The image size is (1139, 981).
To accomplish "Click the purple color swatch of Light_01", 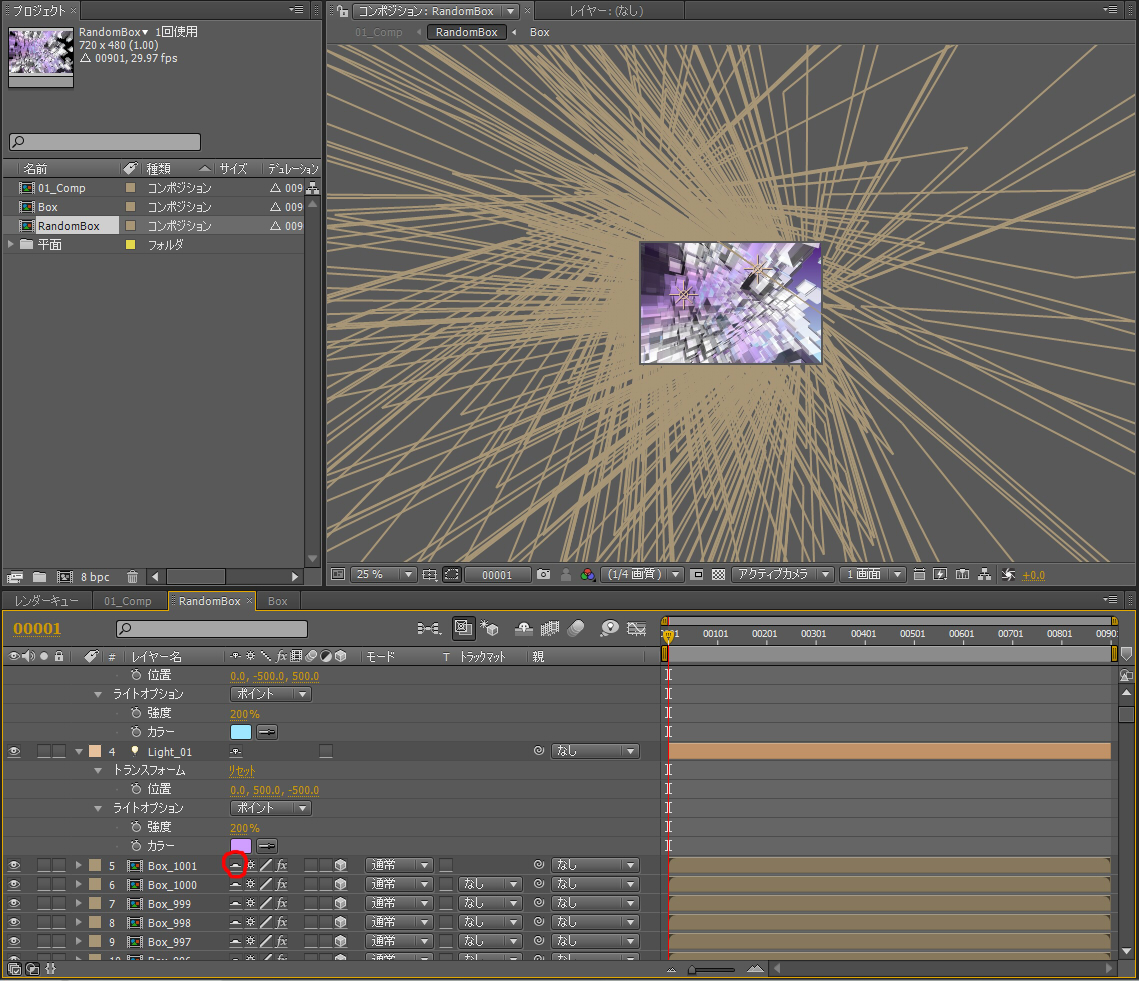I will pyautogui.click(x=241, y=846).
